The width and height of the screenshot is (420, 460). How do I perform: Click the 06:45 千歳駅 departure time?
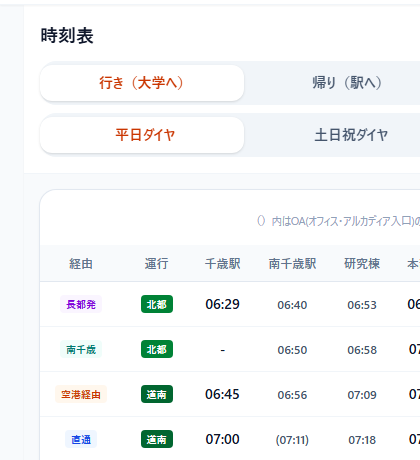click(222, 394)
